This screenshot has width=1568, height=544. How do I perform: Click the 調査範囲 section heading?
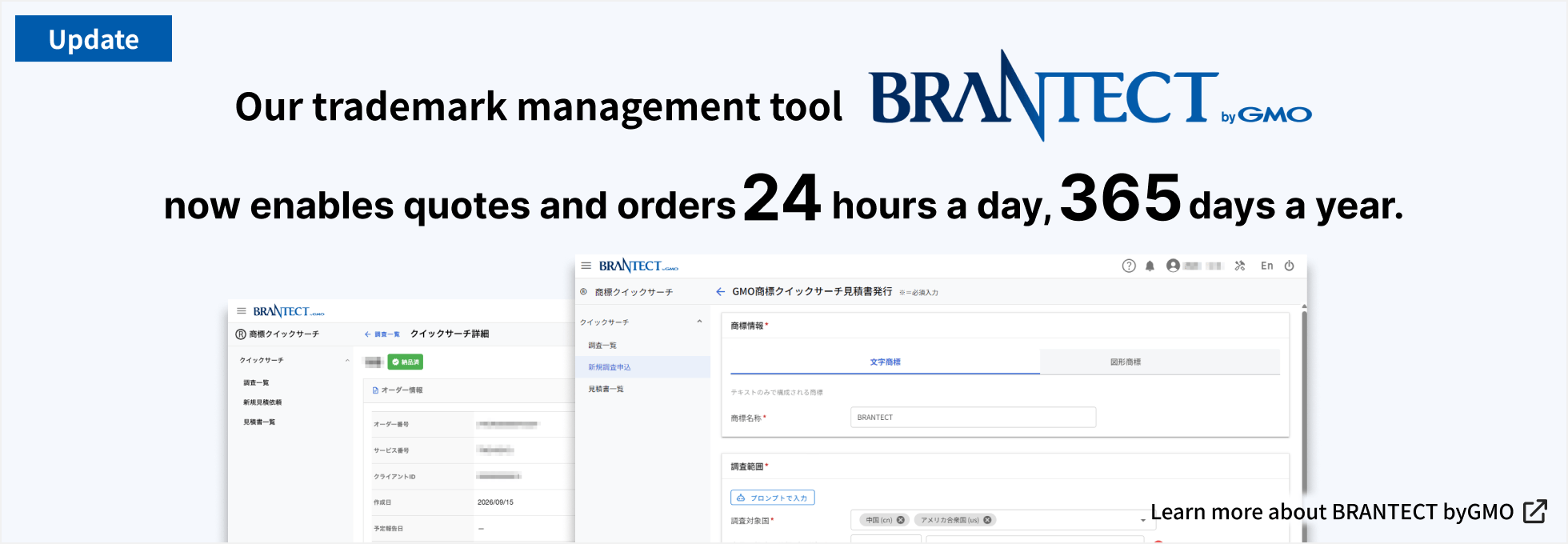coord(747,466)
